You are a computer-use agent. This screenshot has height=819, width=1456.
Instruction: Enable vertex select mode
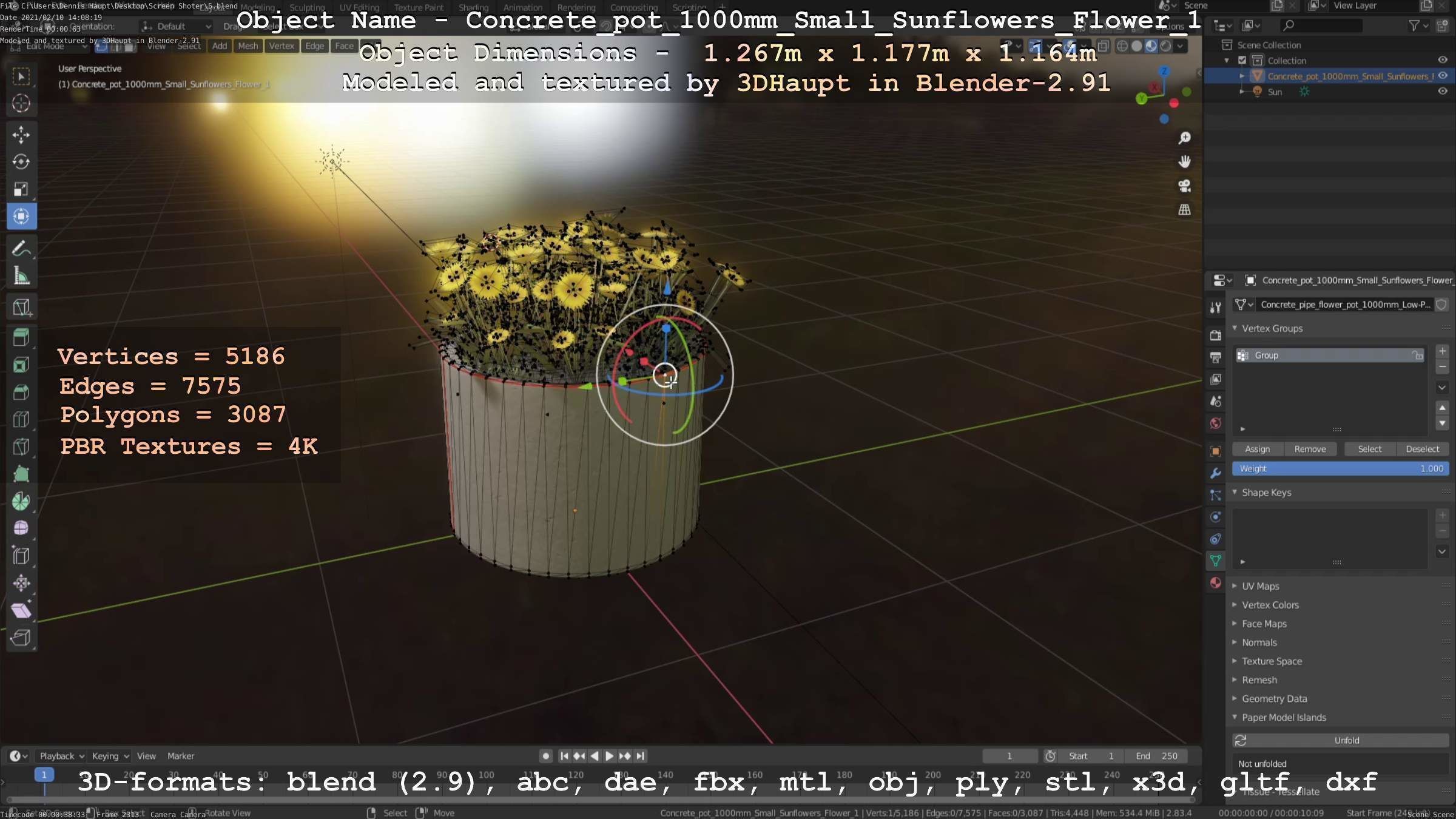102,46
